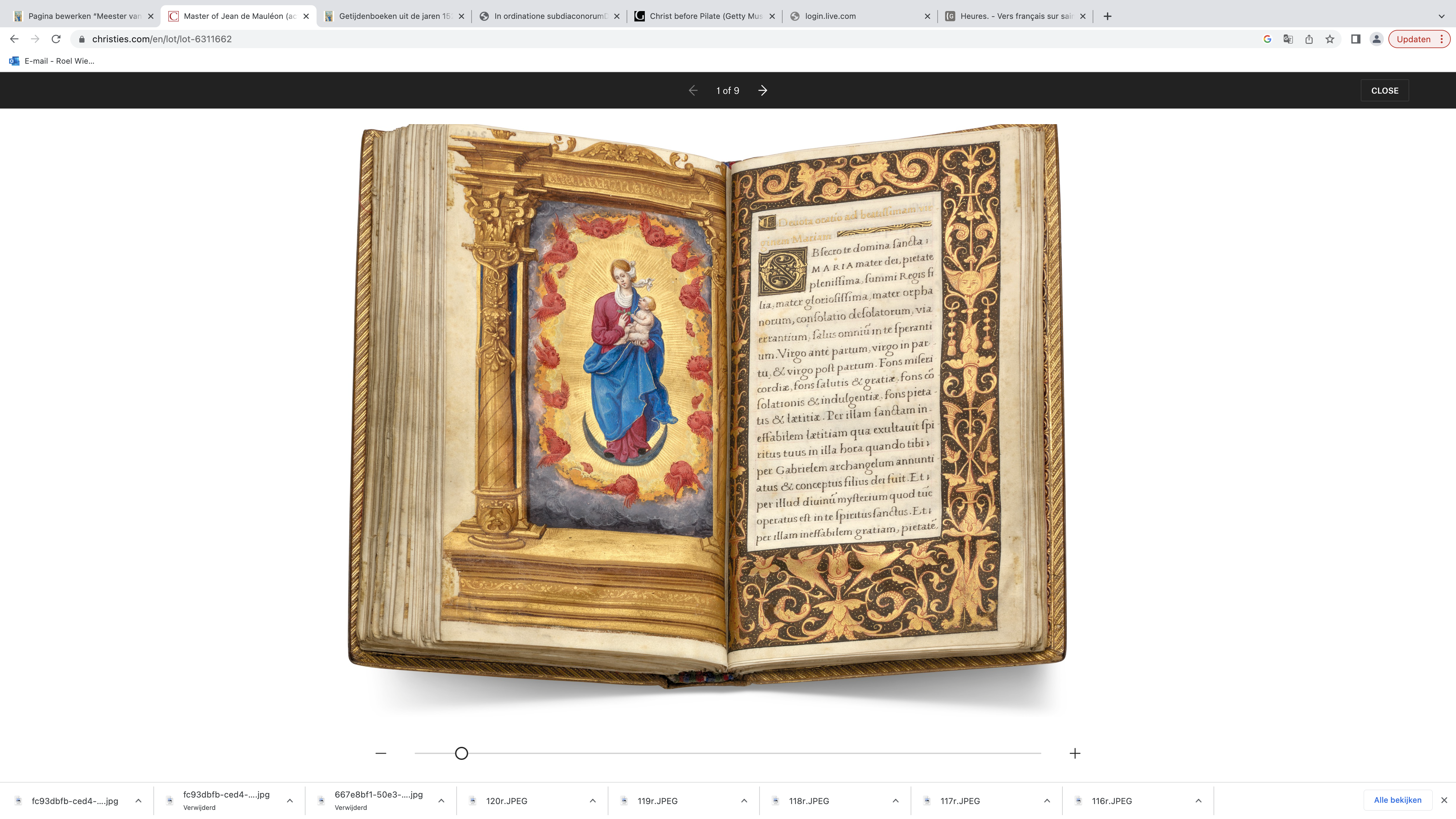Close the Getijdenboeken tab
1456x819 pixels.
point(461,16)
